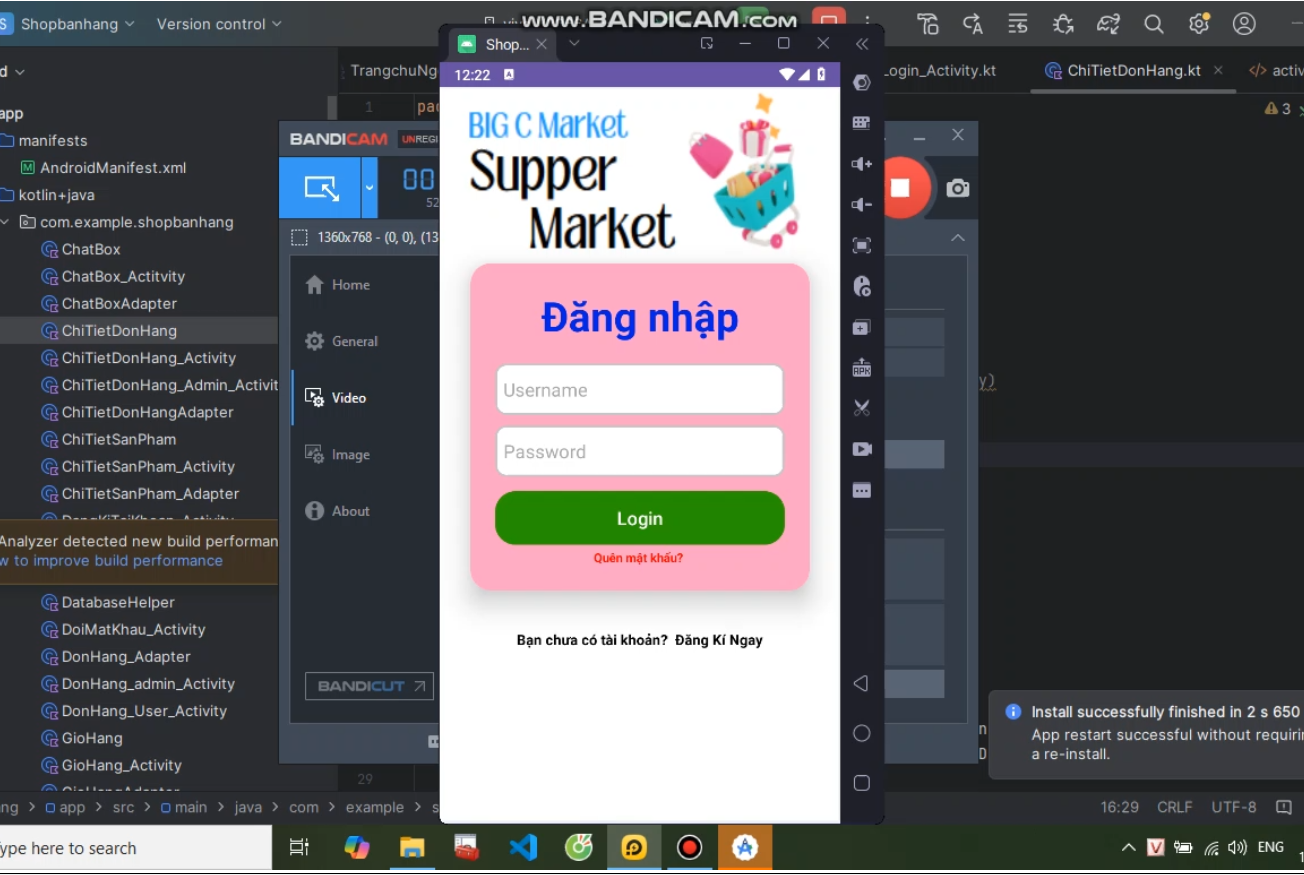Click the Install APK icon in emulator sidebar
The width and height of the screenshot is (1304, 875).
862,368
